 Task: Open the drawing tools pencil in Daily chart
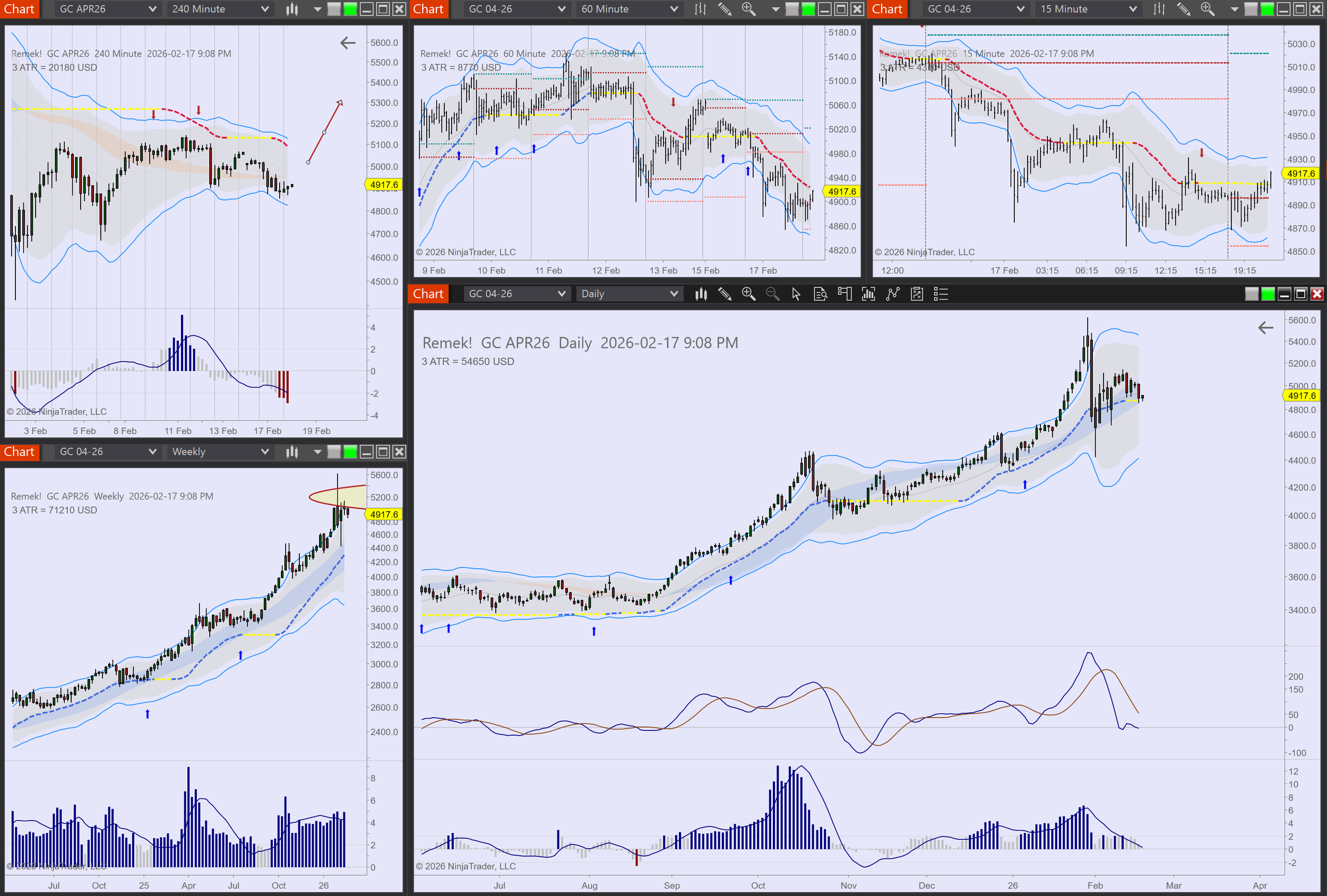click(725, 294)
